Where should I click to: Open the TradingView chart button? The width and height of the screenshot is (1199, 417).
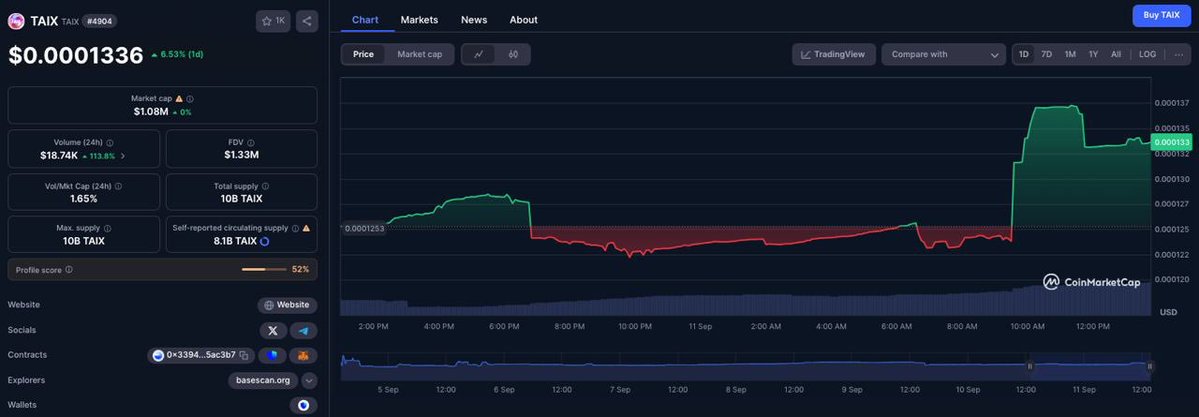833,54
